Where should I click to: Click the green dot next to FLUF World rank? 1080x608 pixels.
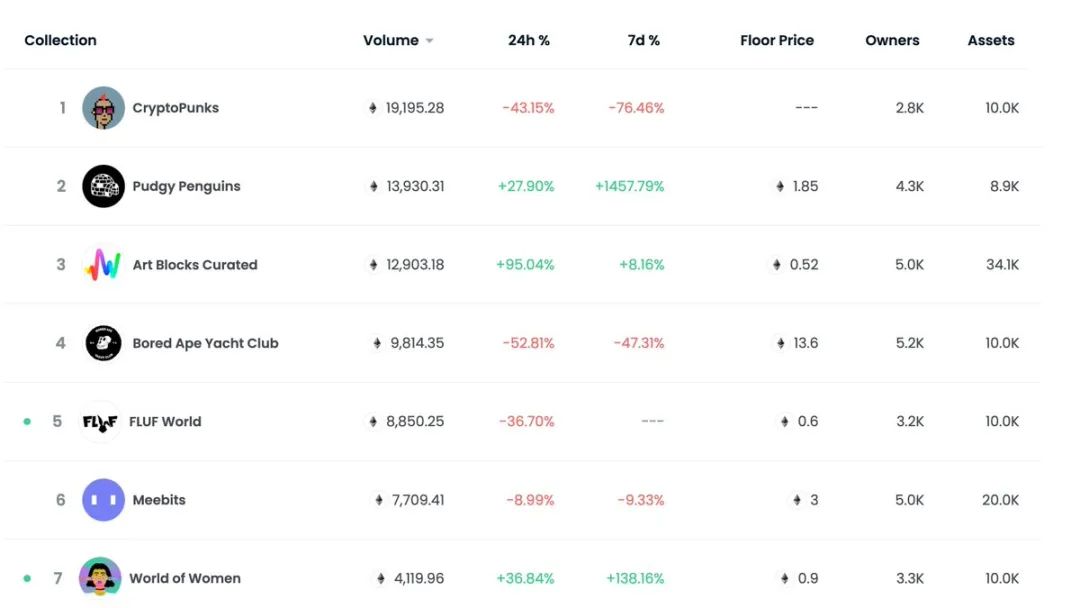point(27,422)
